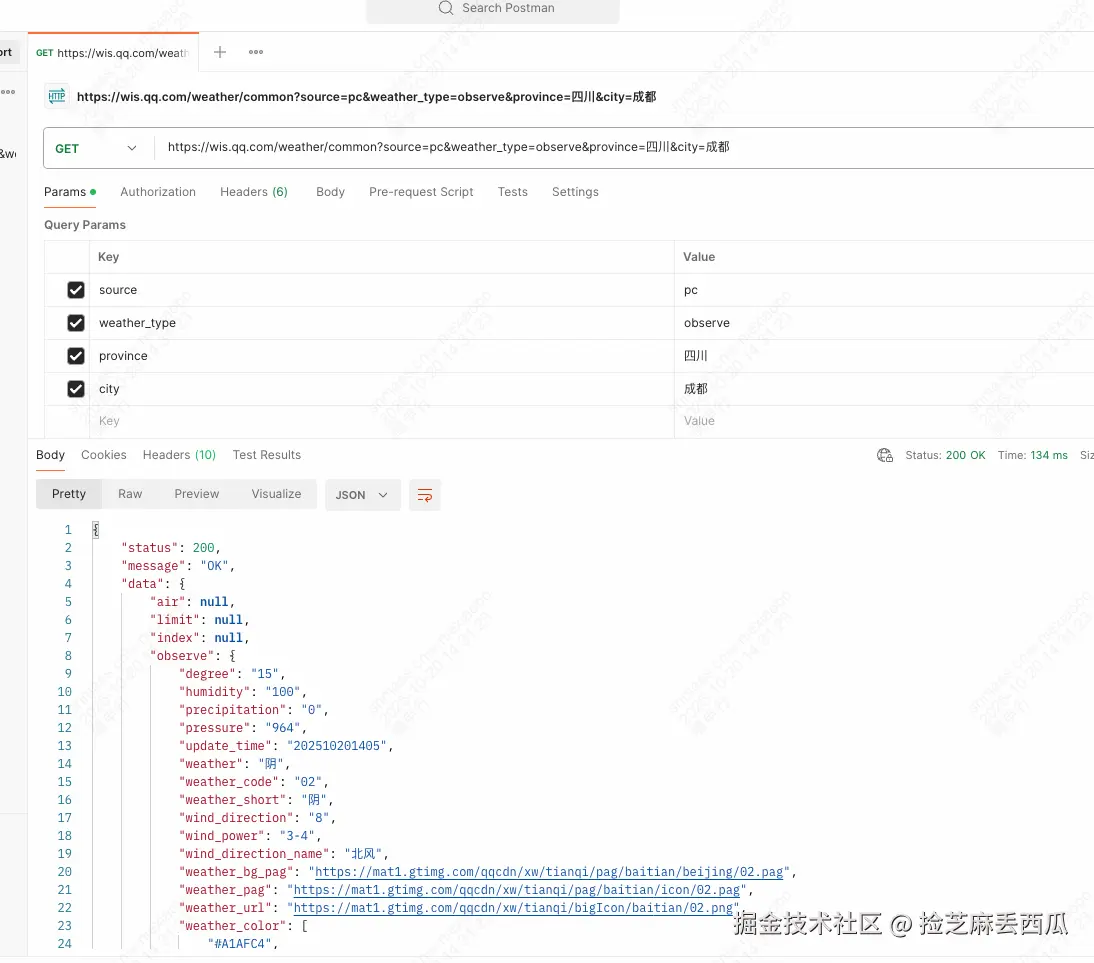Uncheck the source parameter checkbox
Image resolution: width=1094 pixels, height=963 pixels.
[x=76, y=290]
